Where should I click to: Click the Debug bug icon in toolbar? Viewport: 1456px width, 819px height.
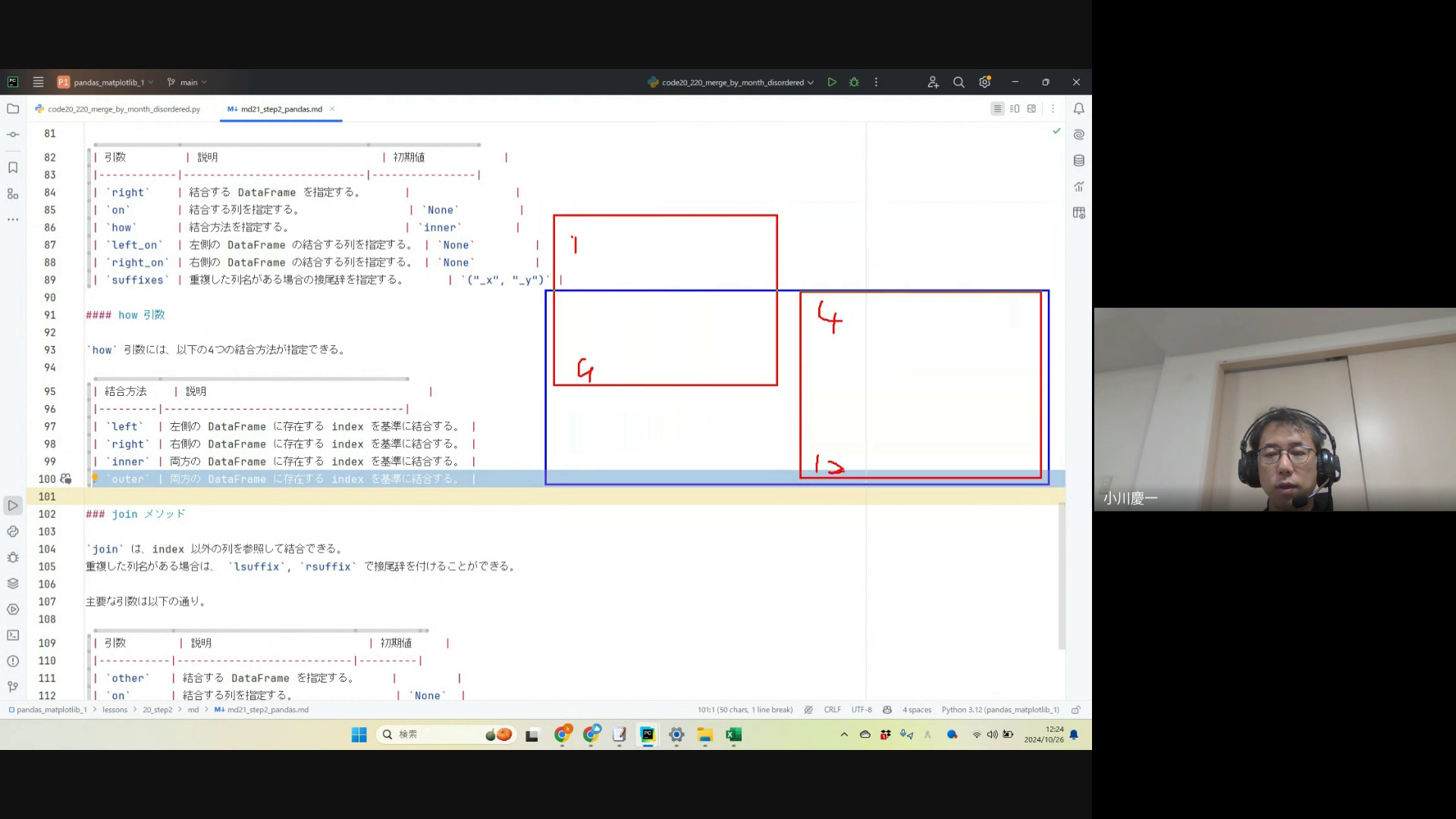click(854, 82)
